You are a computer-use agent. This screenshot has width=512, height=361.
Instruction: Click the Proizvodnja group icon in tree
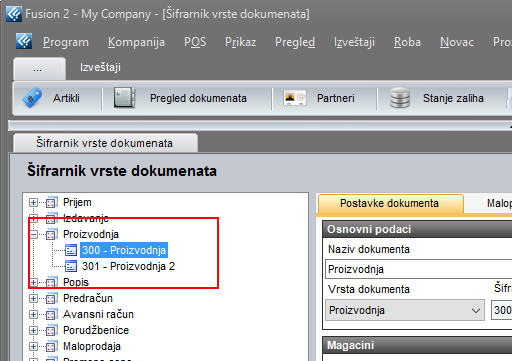51,234
